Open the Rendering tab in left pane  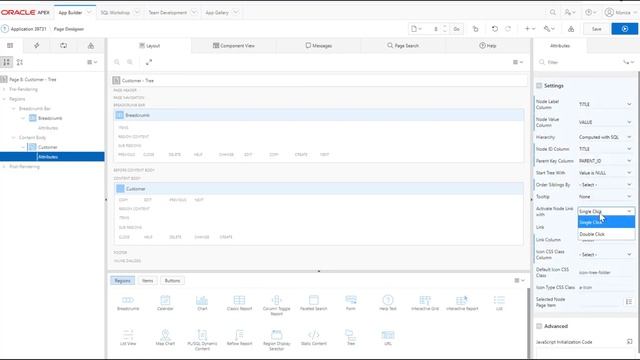[10, 46]
